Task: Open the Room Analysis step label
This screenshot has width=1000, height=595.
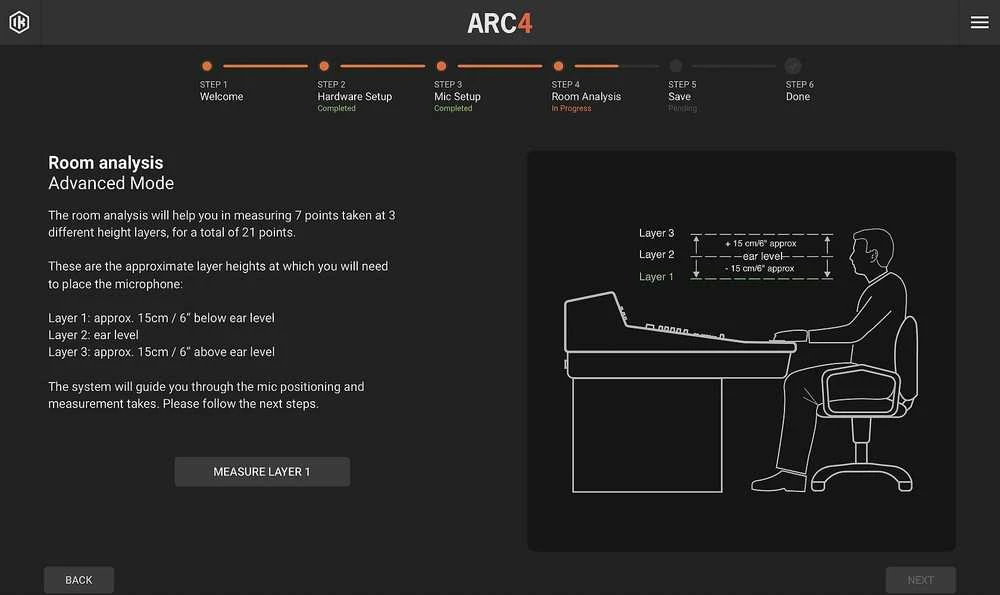Action: tap(586, 96)
